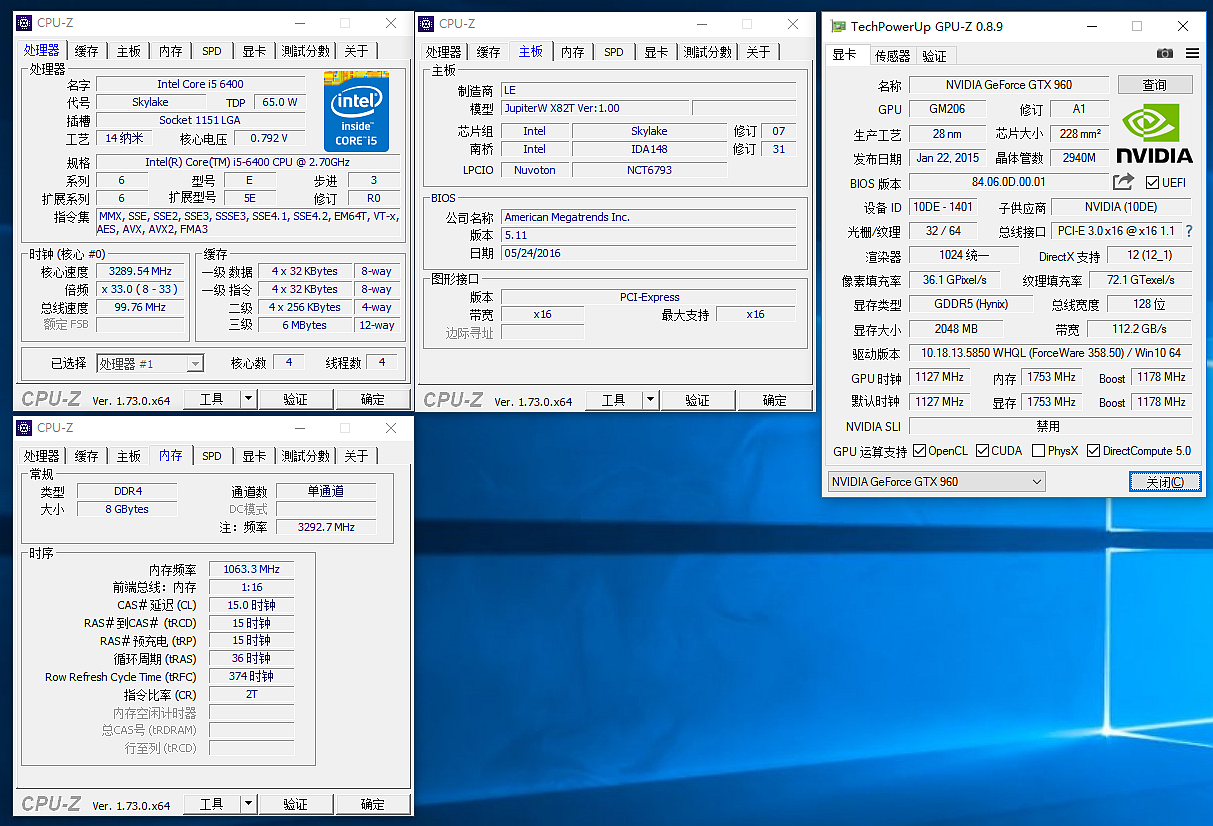Screen dimensions: 1213x826
Task: Toggle the OpenCL checkbox
Action: [x=920, y=451]
